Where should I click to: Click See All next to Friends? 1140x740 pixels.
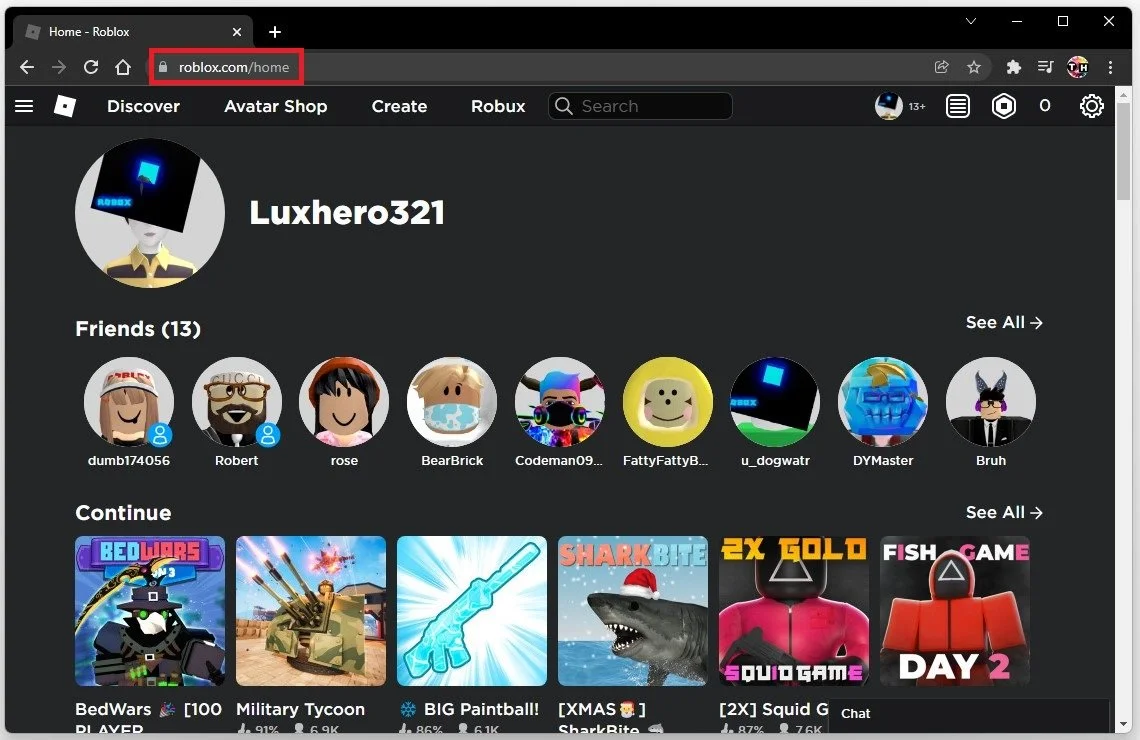tap(1004, 322)
